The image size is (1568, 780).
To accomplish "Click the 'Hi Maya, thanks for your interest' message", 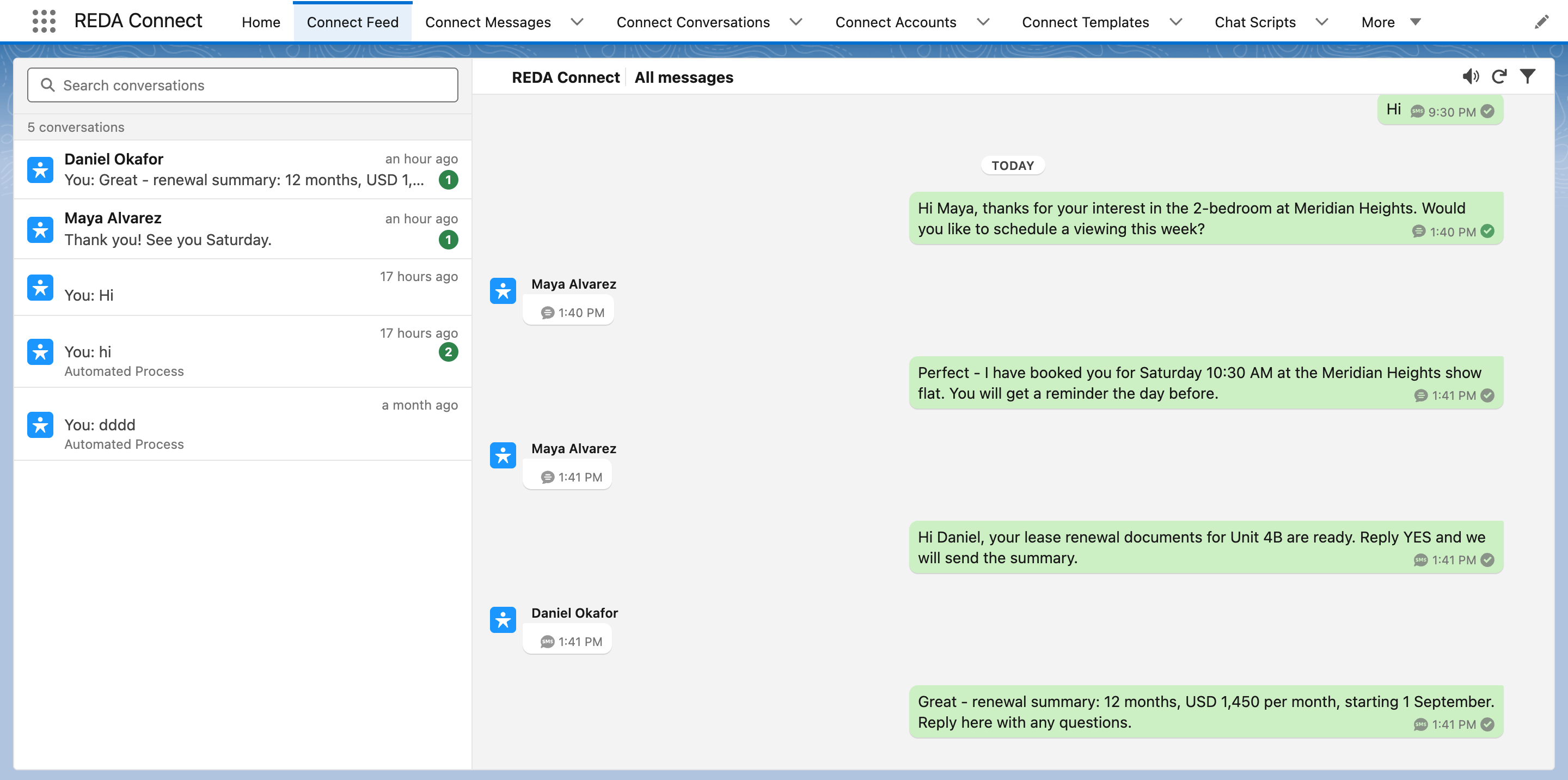I will click(x=1206, y=218).
